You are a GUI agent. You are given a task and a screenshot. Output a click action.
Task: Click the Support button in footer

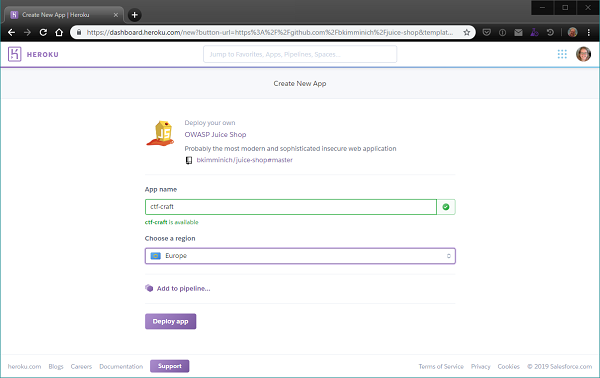(x=170, y=366)
